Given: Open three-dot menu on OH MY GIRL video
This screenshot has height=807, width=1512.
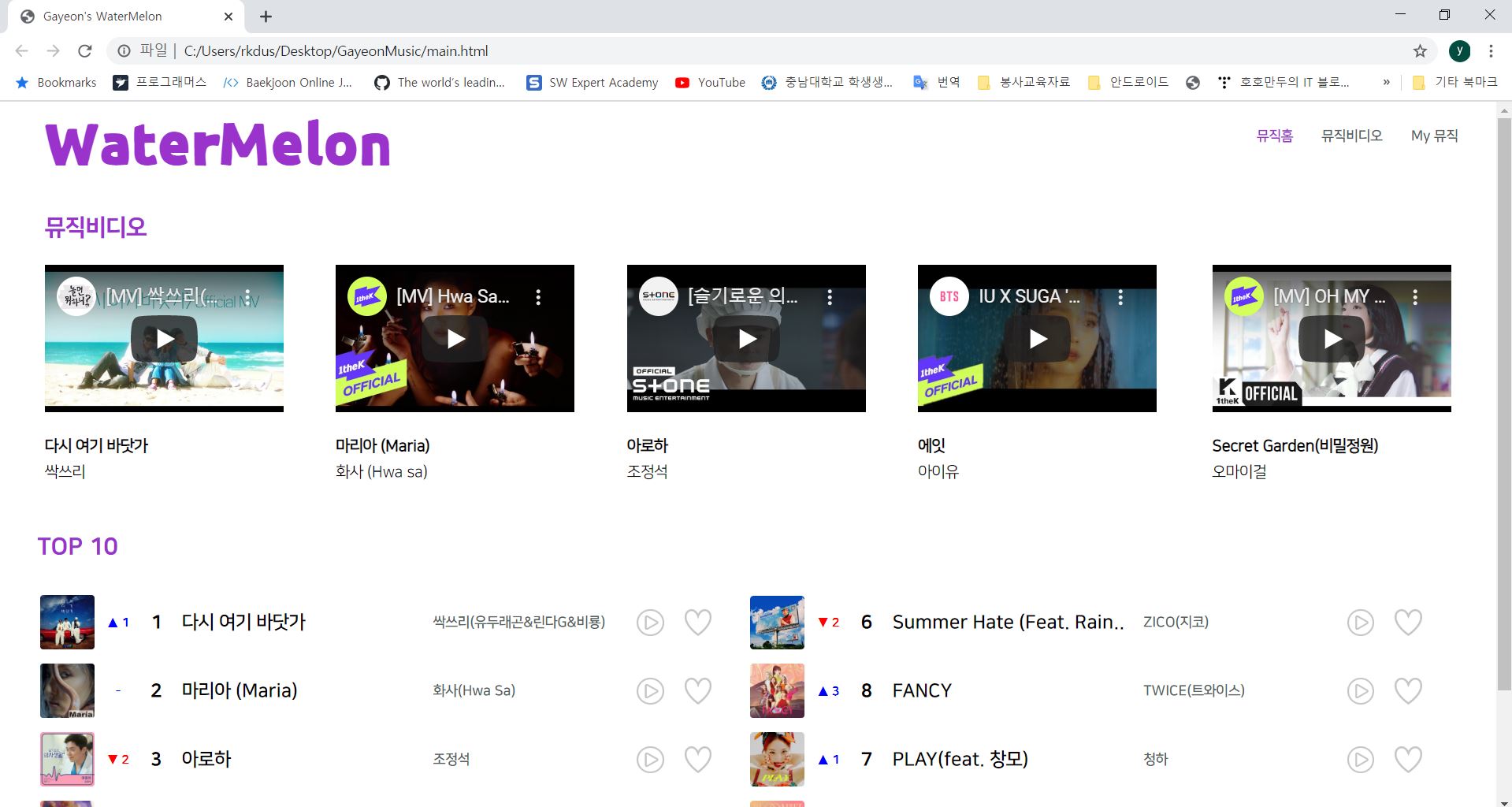Looking at the screenshot, I should [1415, 297].
